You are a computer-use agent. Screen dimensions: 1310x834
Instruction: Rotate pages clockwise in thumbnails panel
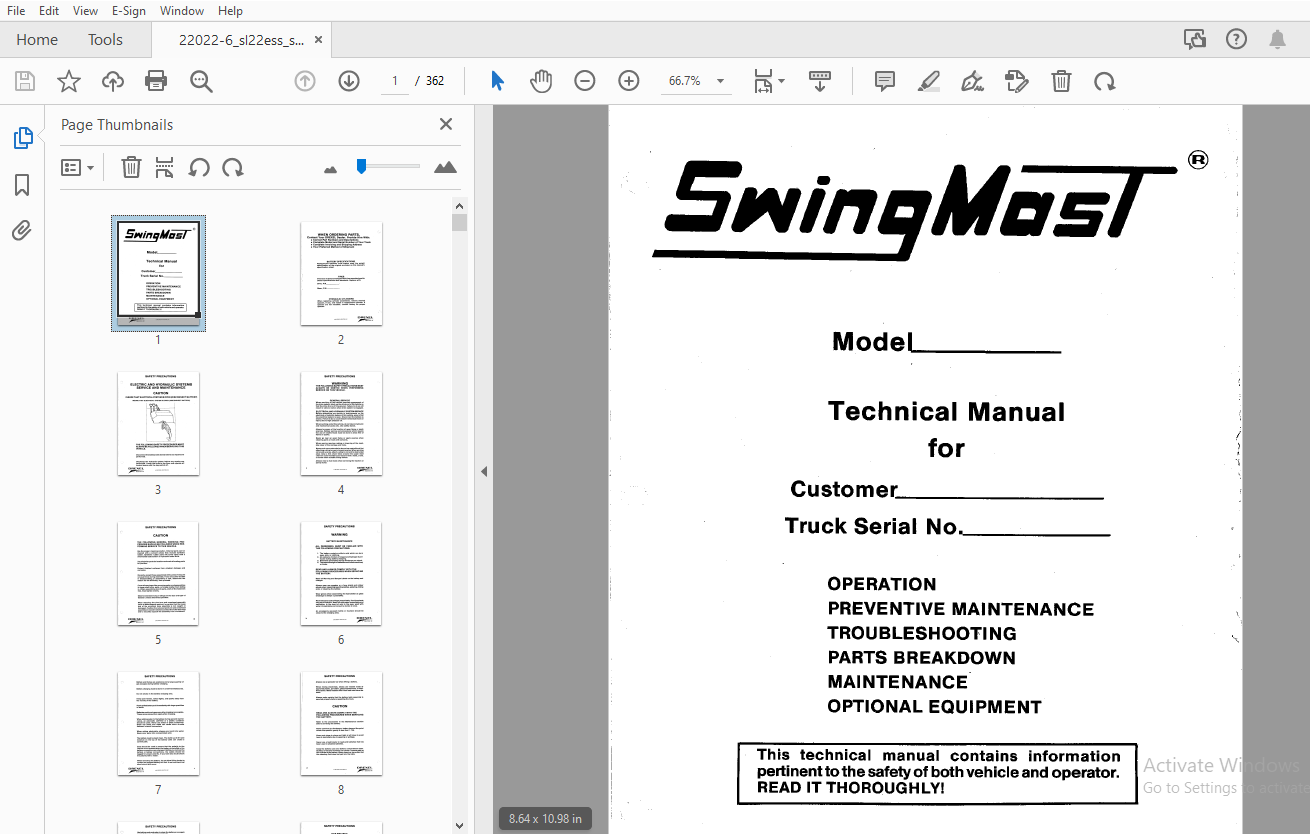[x=233, y=167]
